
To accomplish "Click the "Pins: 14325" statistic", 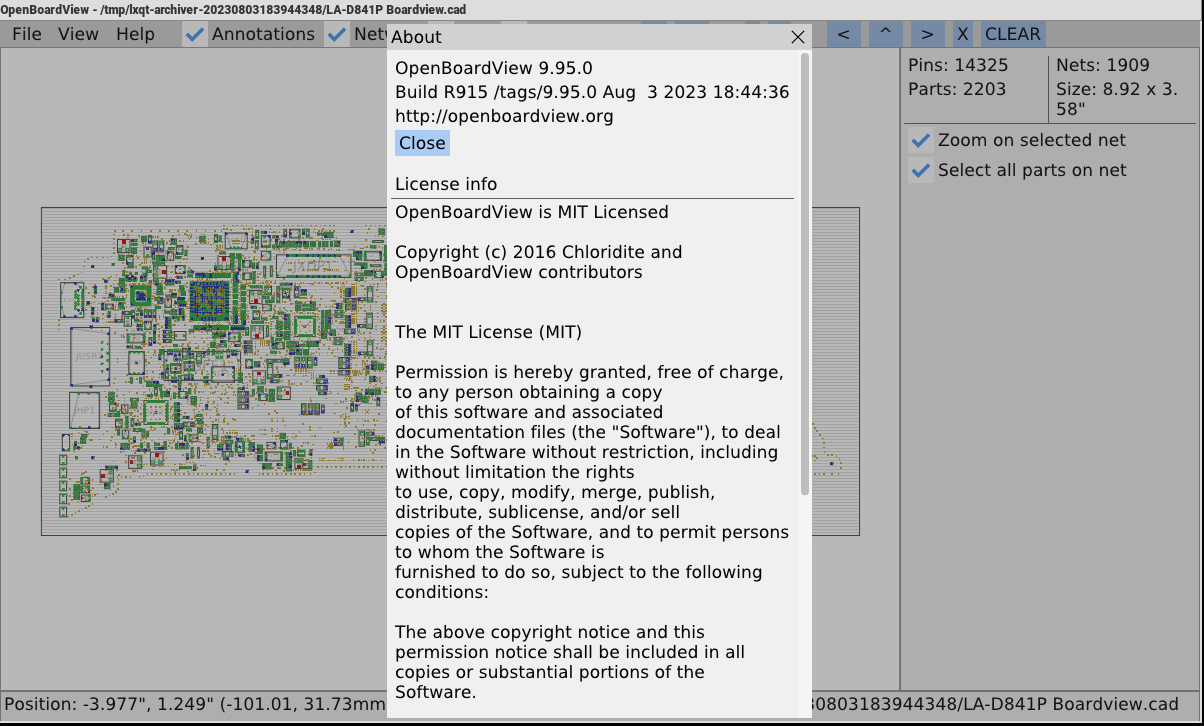I will (x=958, y=65).
